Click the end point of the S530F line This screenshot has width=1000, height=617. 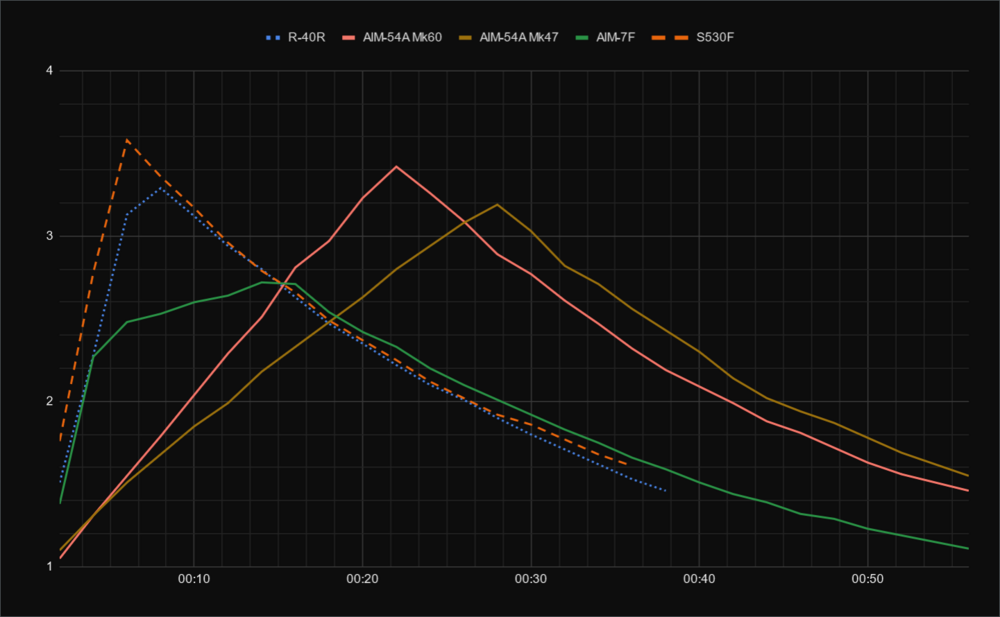point(628,465)
